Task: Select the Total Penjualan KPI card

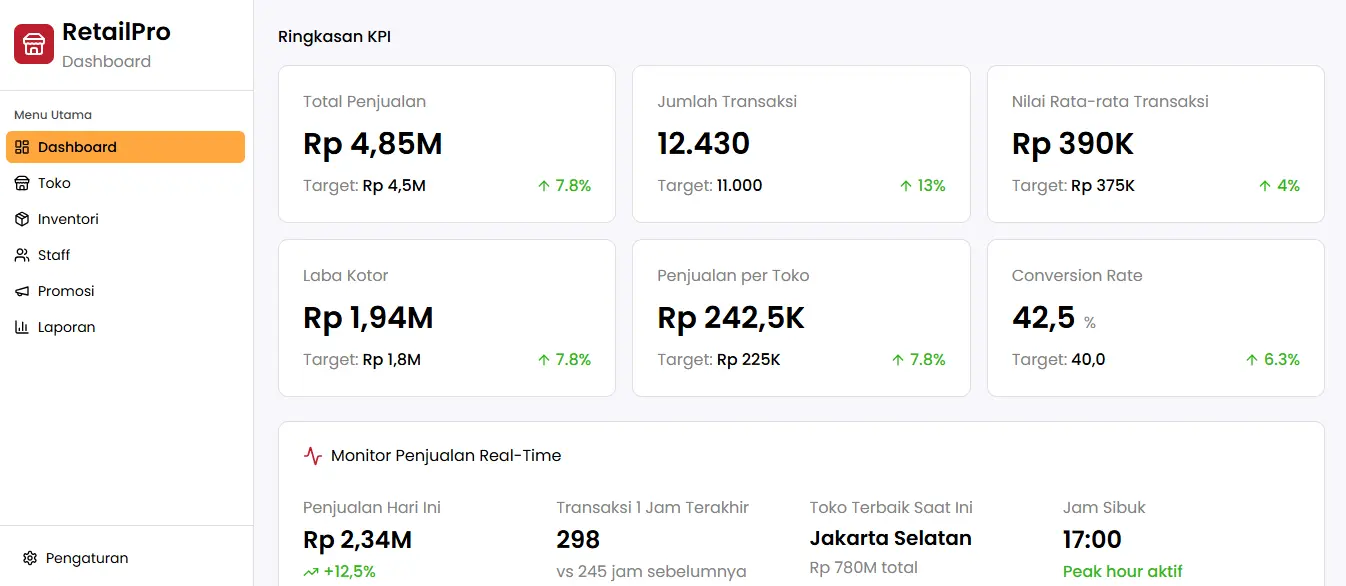Action: point(446,143)
